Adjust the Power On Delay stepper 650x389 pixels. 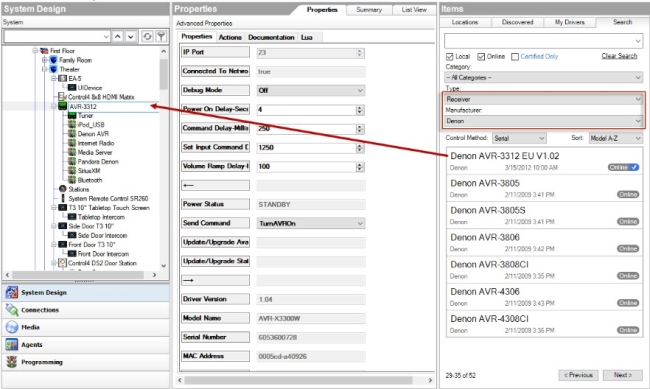[360, 109]
